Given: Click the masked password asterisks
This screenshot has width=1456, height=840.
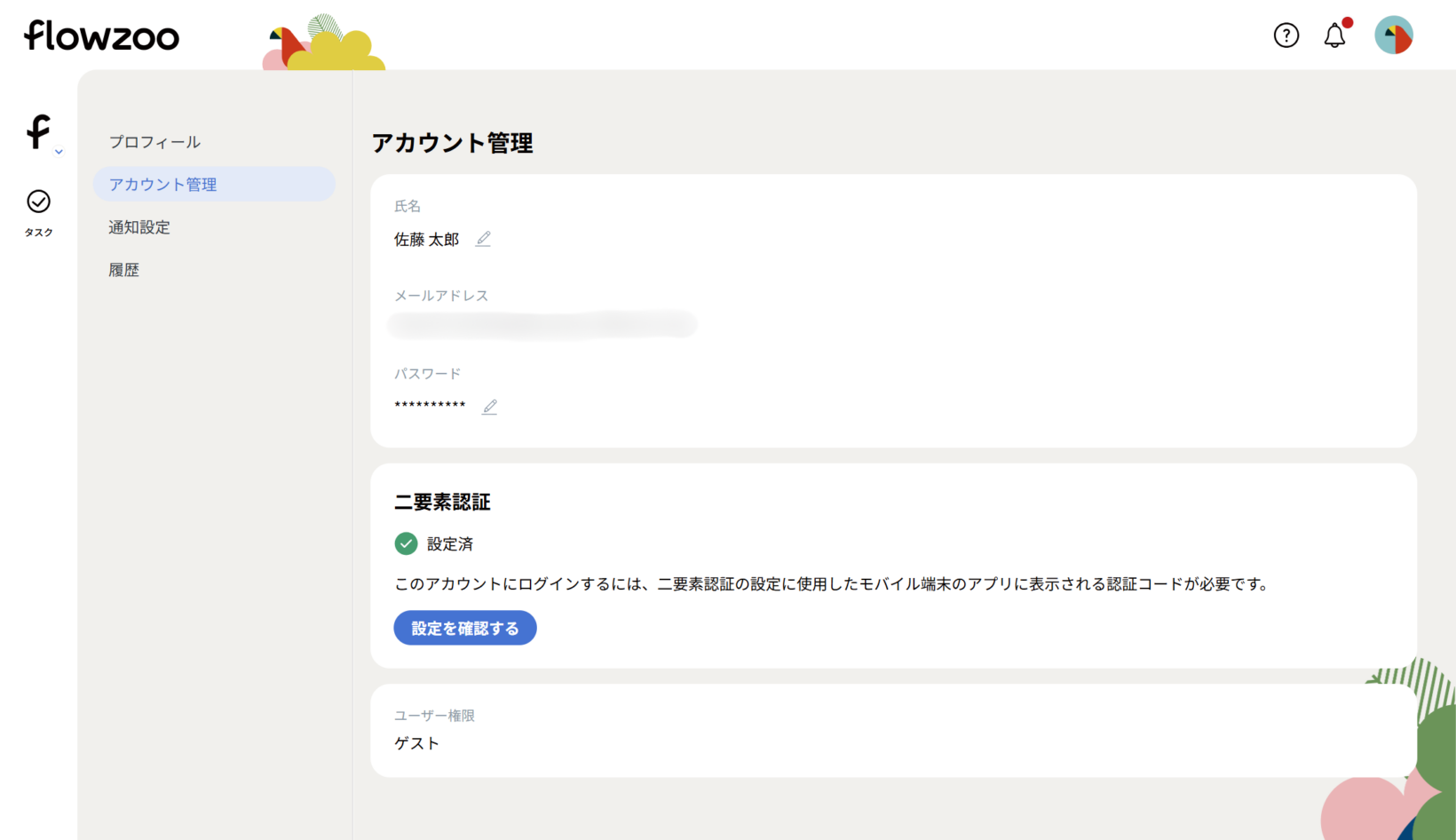Looking at the screenshot, I should 430,406.
